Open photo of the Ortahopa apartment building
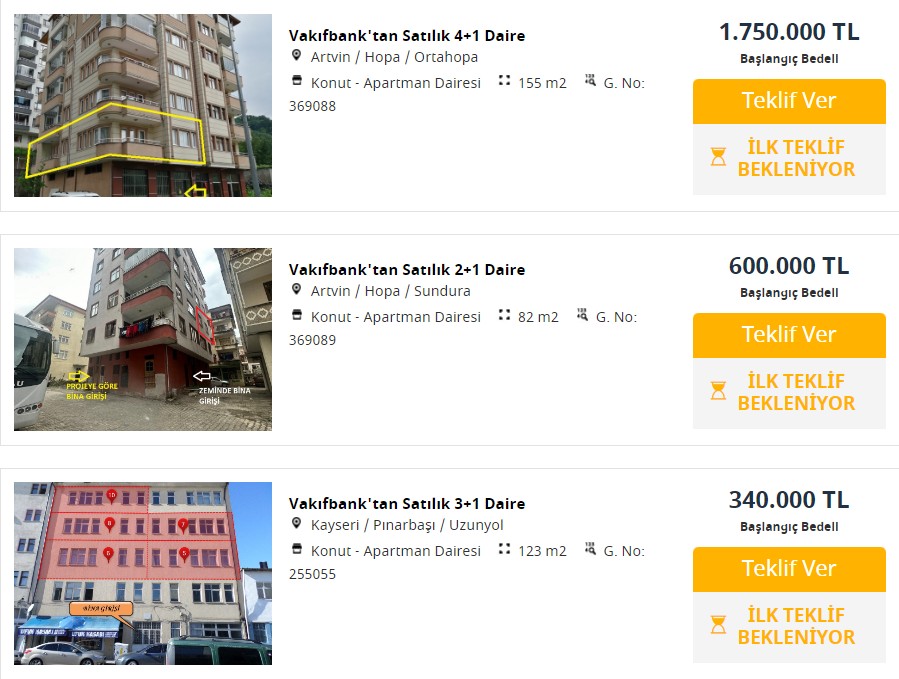 pyautogui.click(x=143, y=105)
